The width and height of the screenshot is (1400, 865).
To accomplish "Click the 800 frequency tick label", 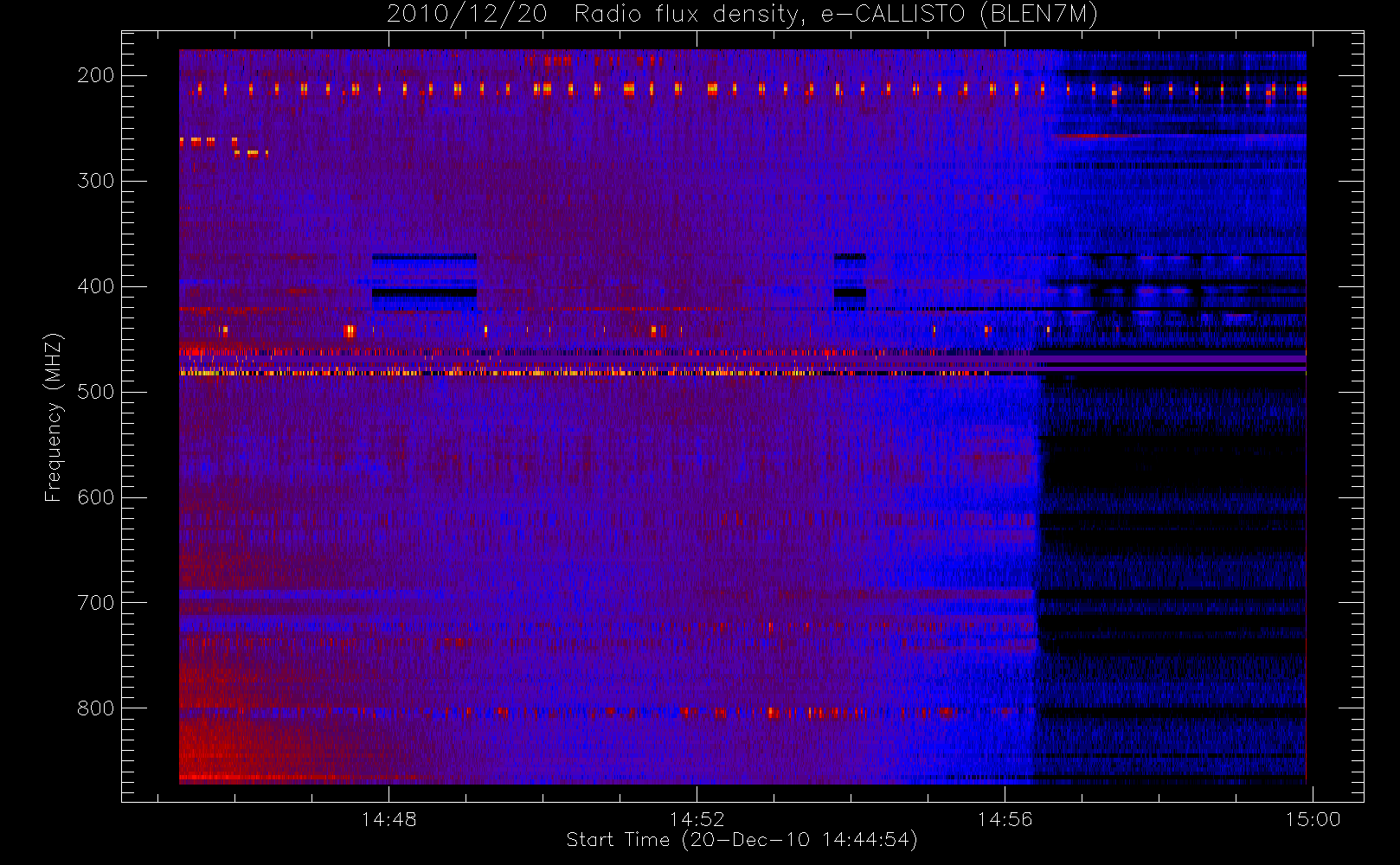I will (x=96, y=708).
